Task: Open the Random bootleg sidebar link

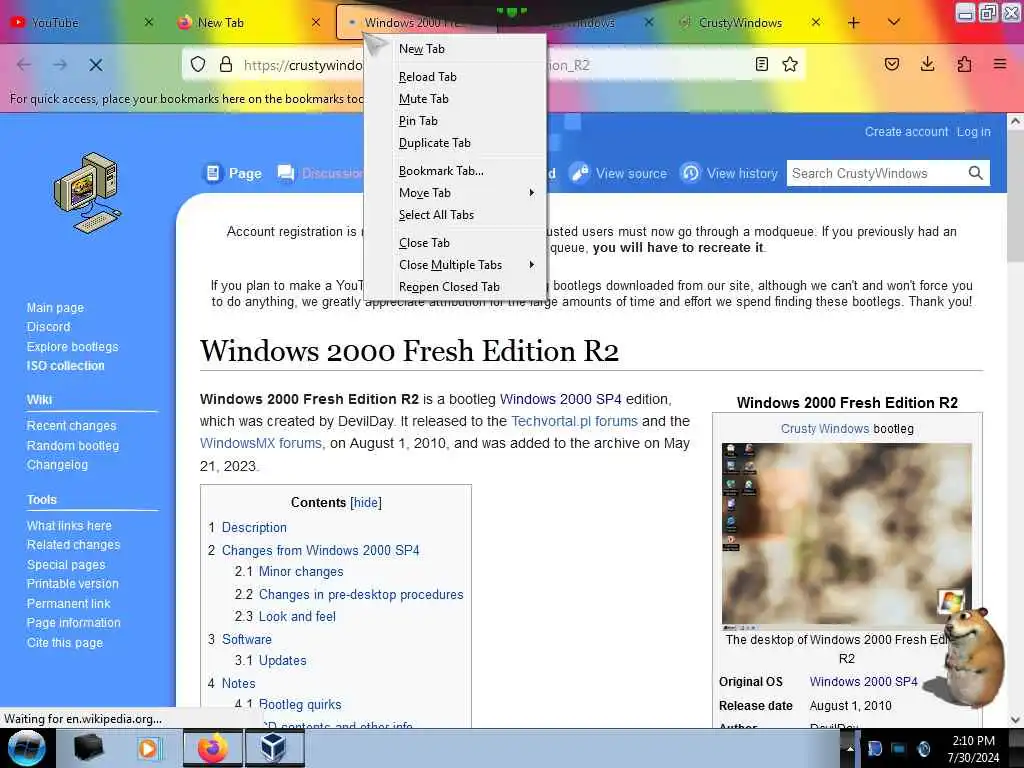Action: 72,445
